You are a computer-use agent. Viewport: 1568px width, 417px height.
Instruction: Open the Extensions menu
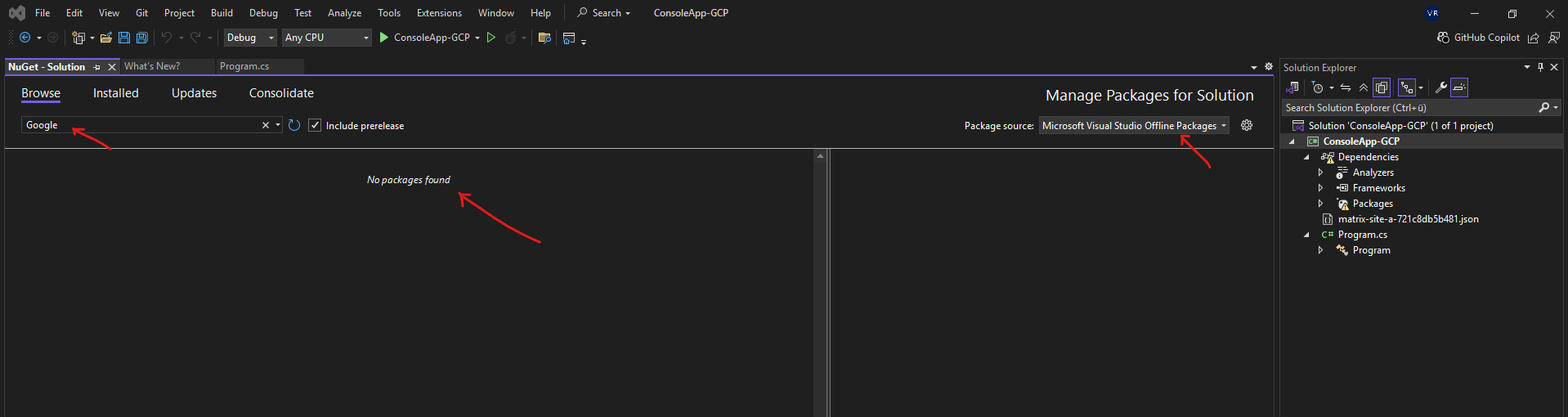tap(439, 13)
